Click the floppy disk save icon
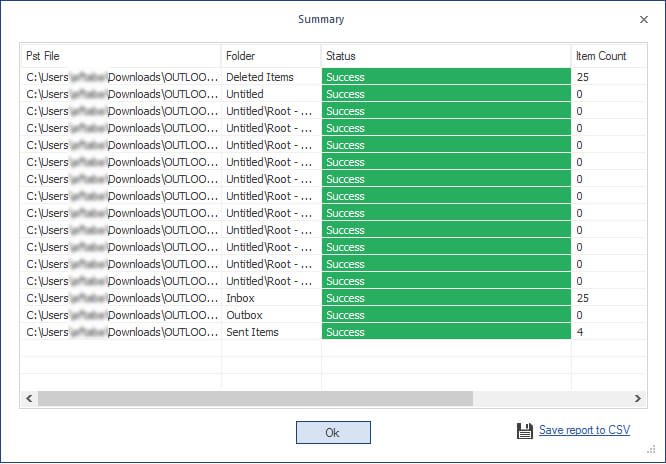The height and width of the screenshot is (464, 666). 525,430
